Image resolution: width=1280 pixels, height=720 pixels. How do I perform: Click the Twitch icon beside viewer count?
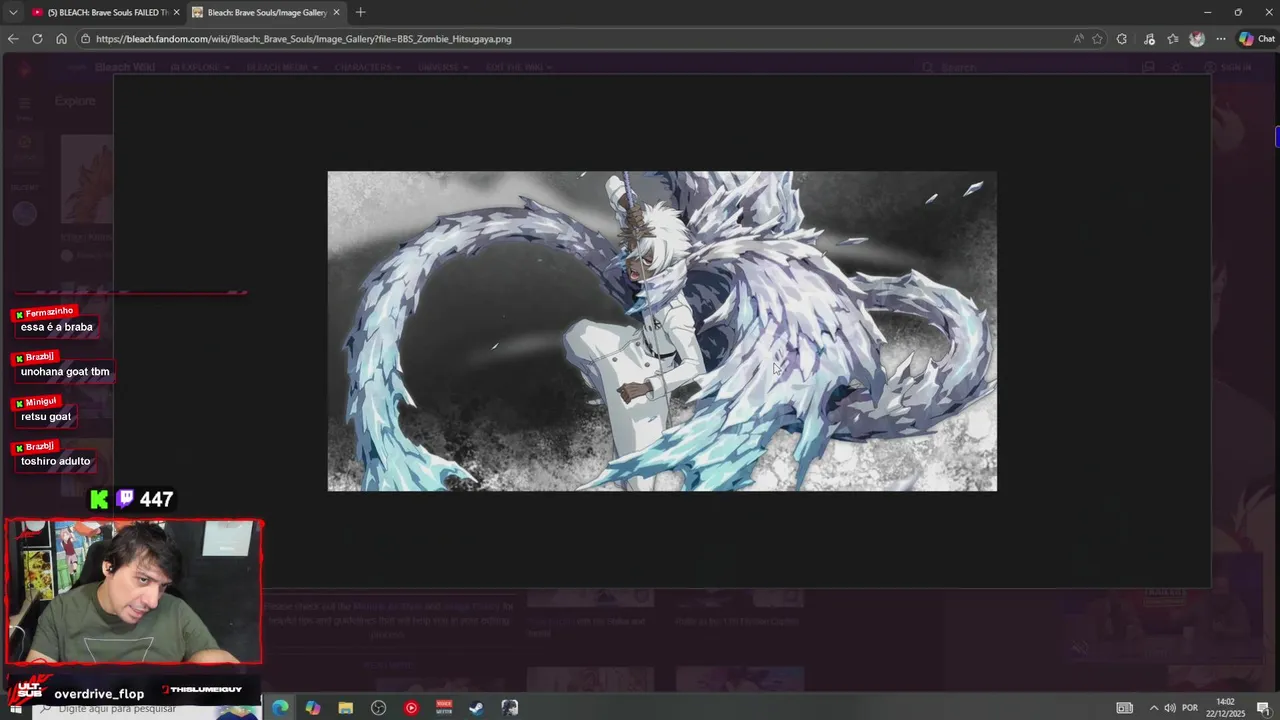pyautogui.click(x=126, y=499)
